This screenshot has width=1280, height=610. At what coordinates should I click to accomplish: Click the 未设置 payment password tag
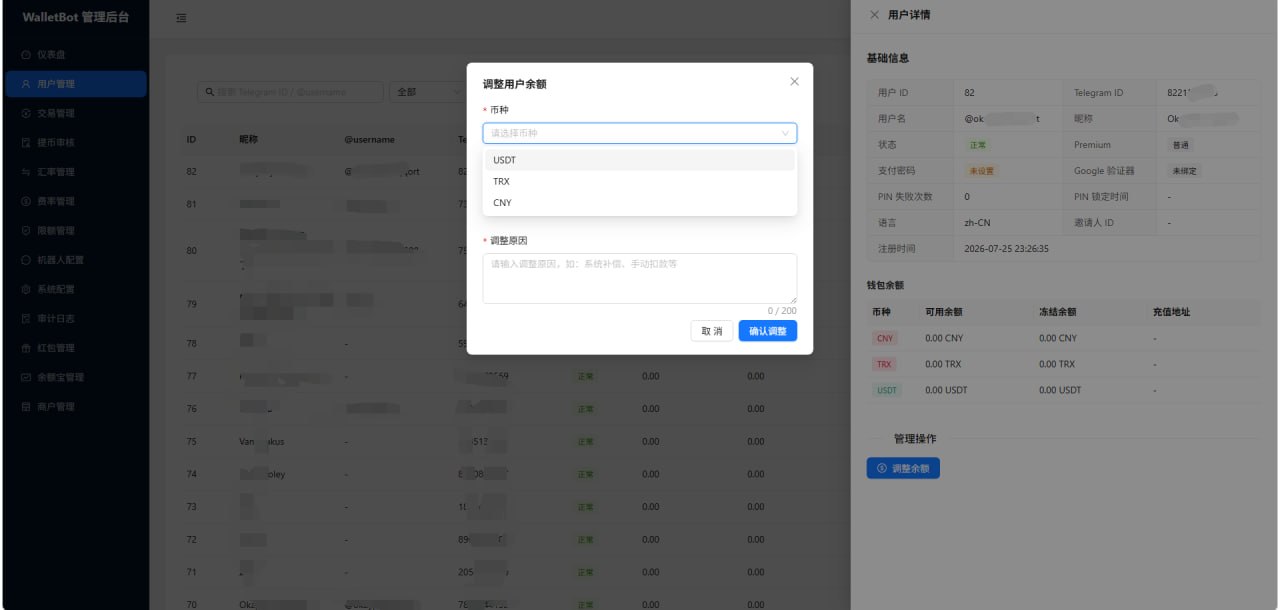click(981, 171)
